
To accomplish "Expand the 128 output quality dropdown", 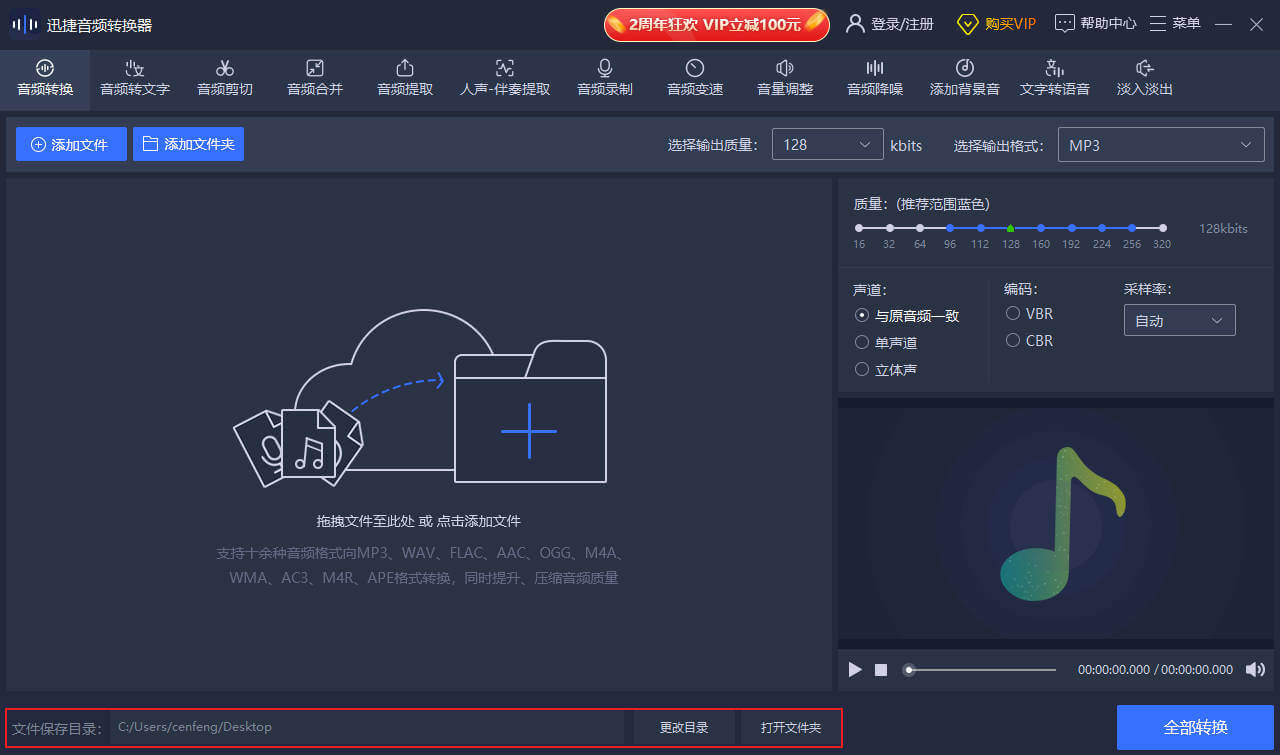I will [x=828, y=145].
